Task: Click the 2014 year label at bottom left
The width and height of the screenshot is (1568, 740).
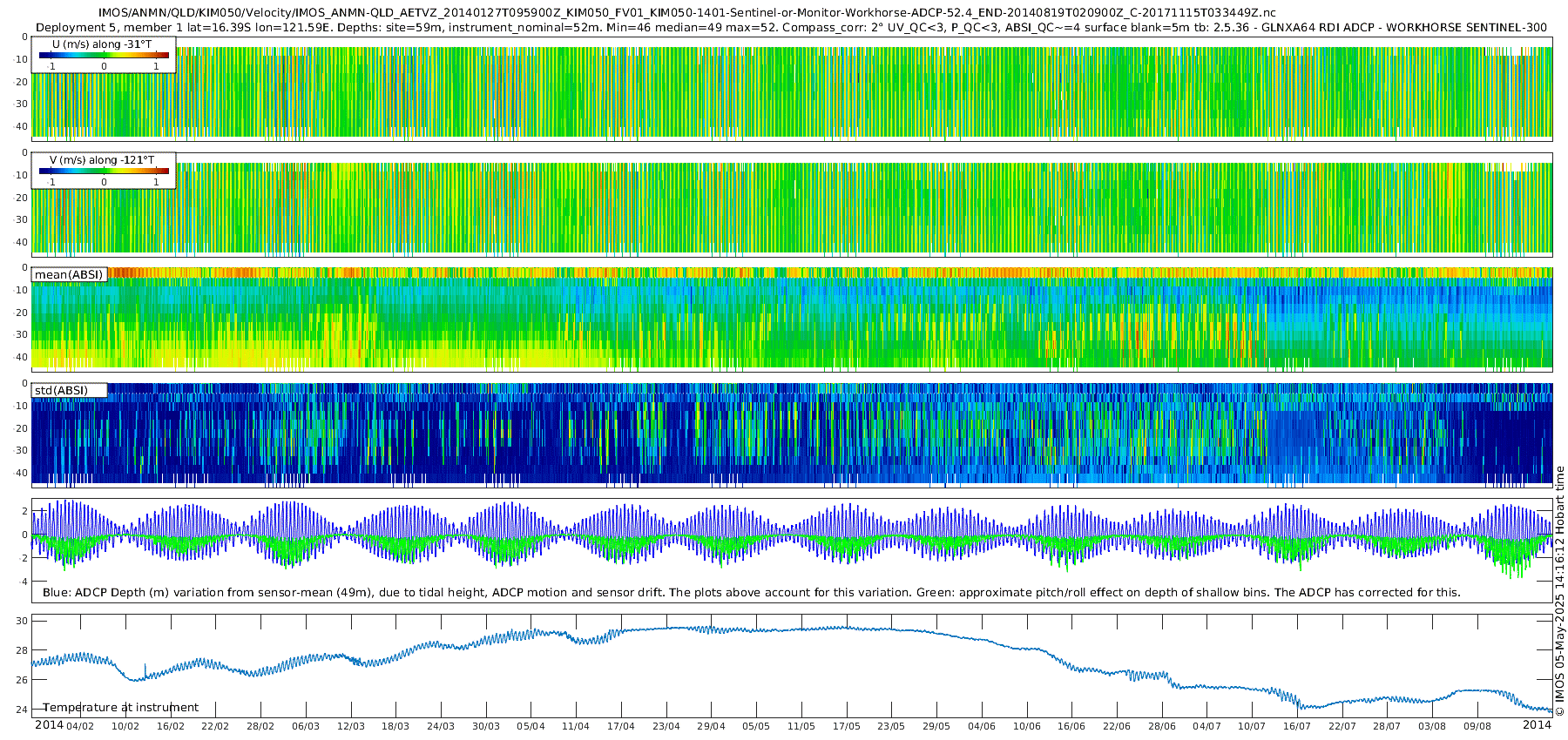Action: coord(49,725)
